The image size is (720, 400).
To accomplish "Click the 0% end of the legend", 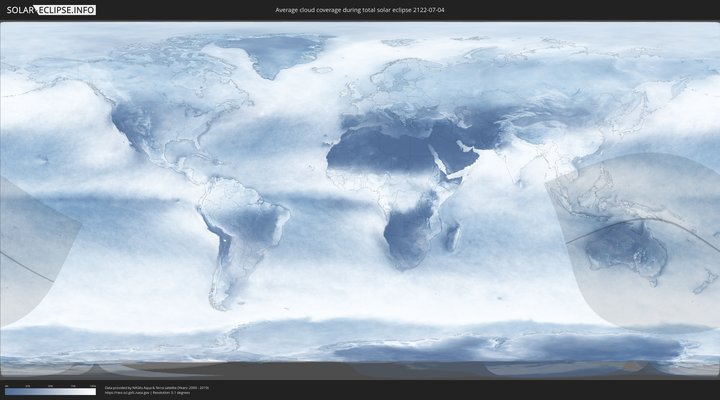I will pos(6,392).
